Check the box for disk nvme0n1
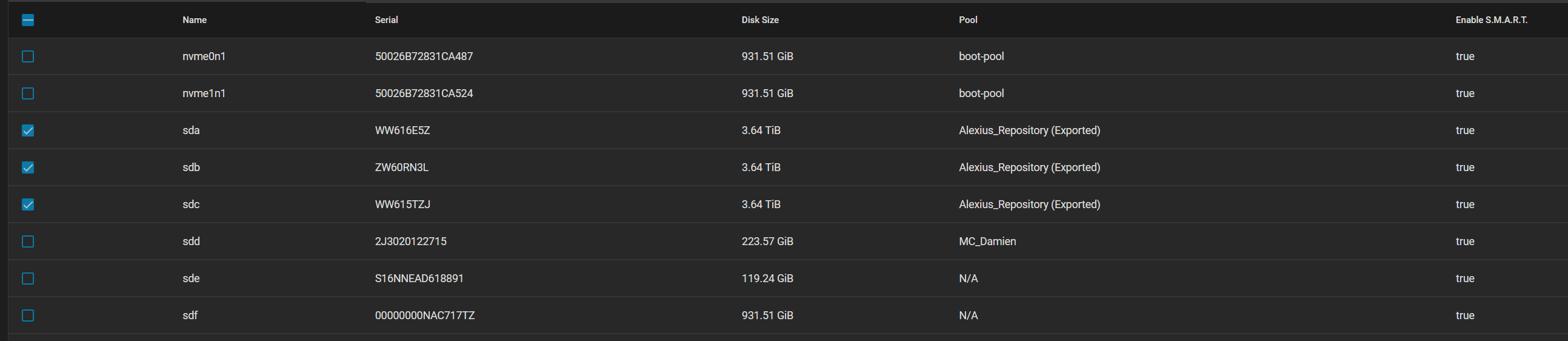Image resolution: width=1568 pixels, height=341 pixels. pyautogui.click(x=28, y=56)
